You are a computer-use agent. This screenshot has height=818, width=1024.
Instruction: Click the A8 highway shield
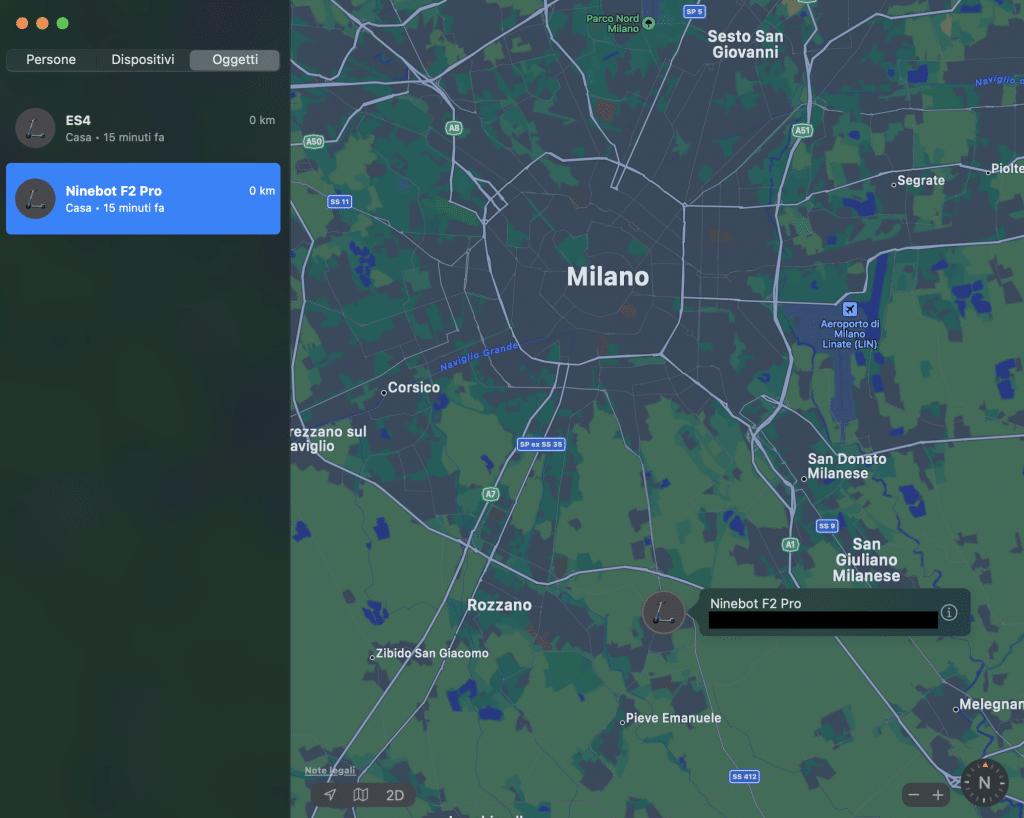click(x=454, y=128)
